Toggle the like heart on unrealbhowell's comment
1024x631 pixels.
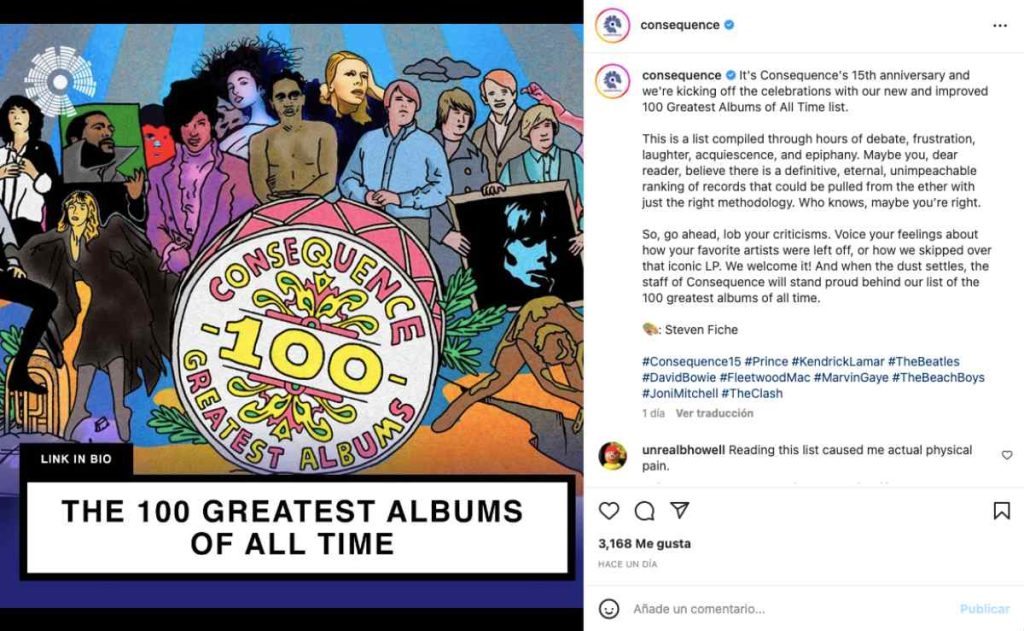(1007, 453)
